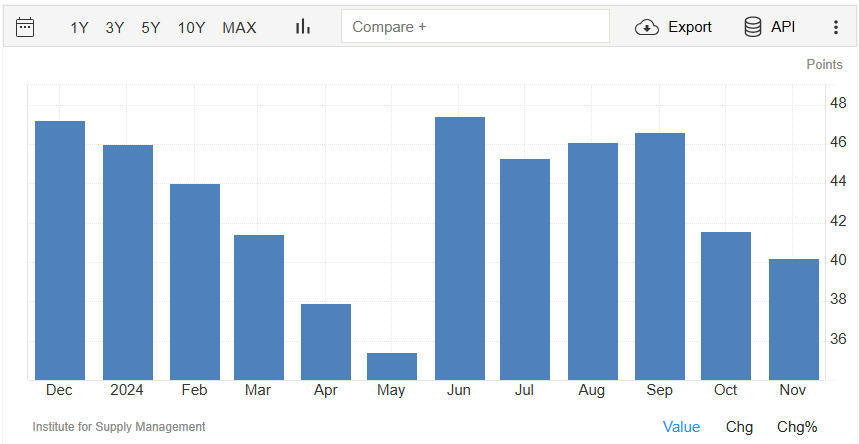Click the API button label
This screenshot has width=859, height=444.
(x=783, y=27)
